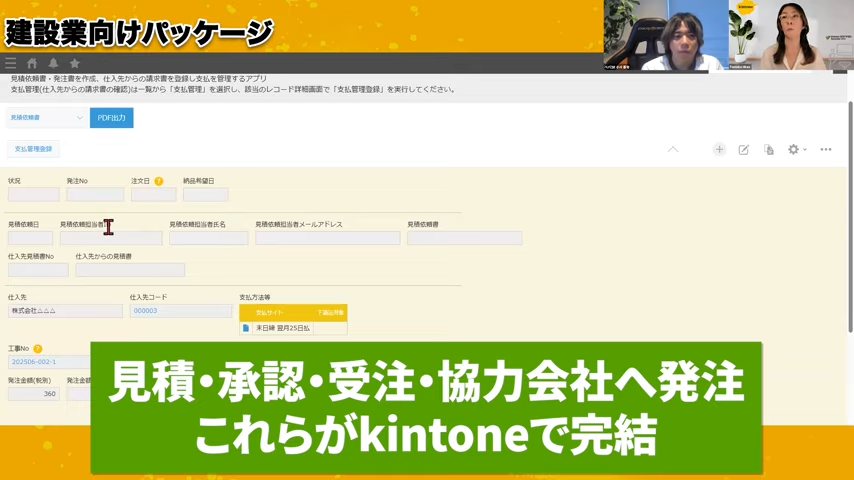Open the 000003 supplier code link
This screenshot has height=480, width=854.
click(145, 311)
